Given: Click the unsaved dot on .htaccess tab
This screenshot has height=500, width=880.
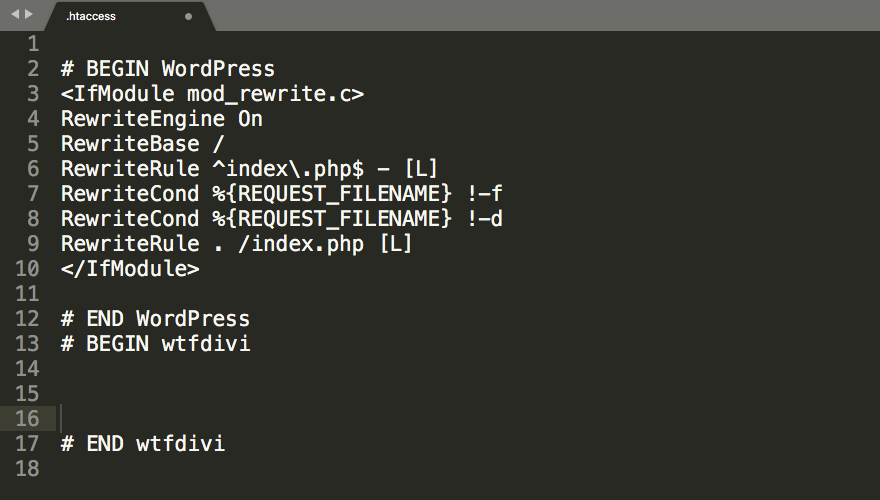Looking at the screenshot, I should pyautogui.click(x=189, y=17).
